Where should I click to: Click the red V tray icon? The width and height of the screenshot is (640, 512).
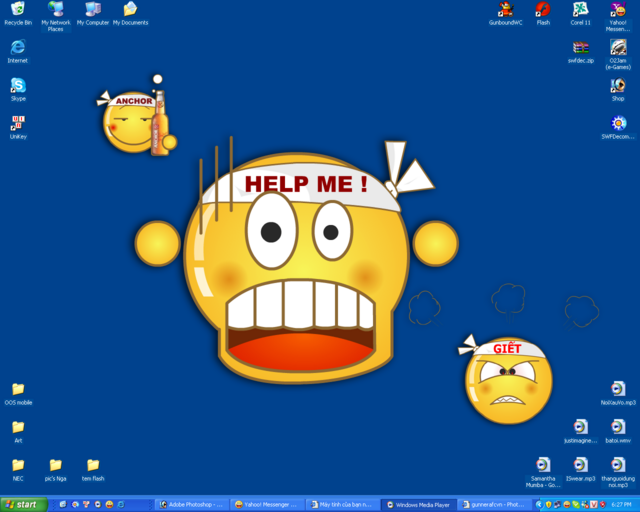(593, 505)
